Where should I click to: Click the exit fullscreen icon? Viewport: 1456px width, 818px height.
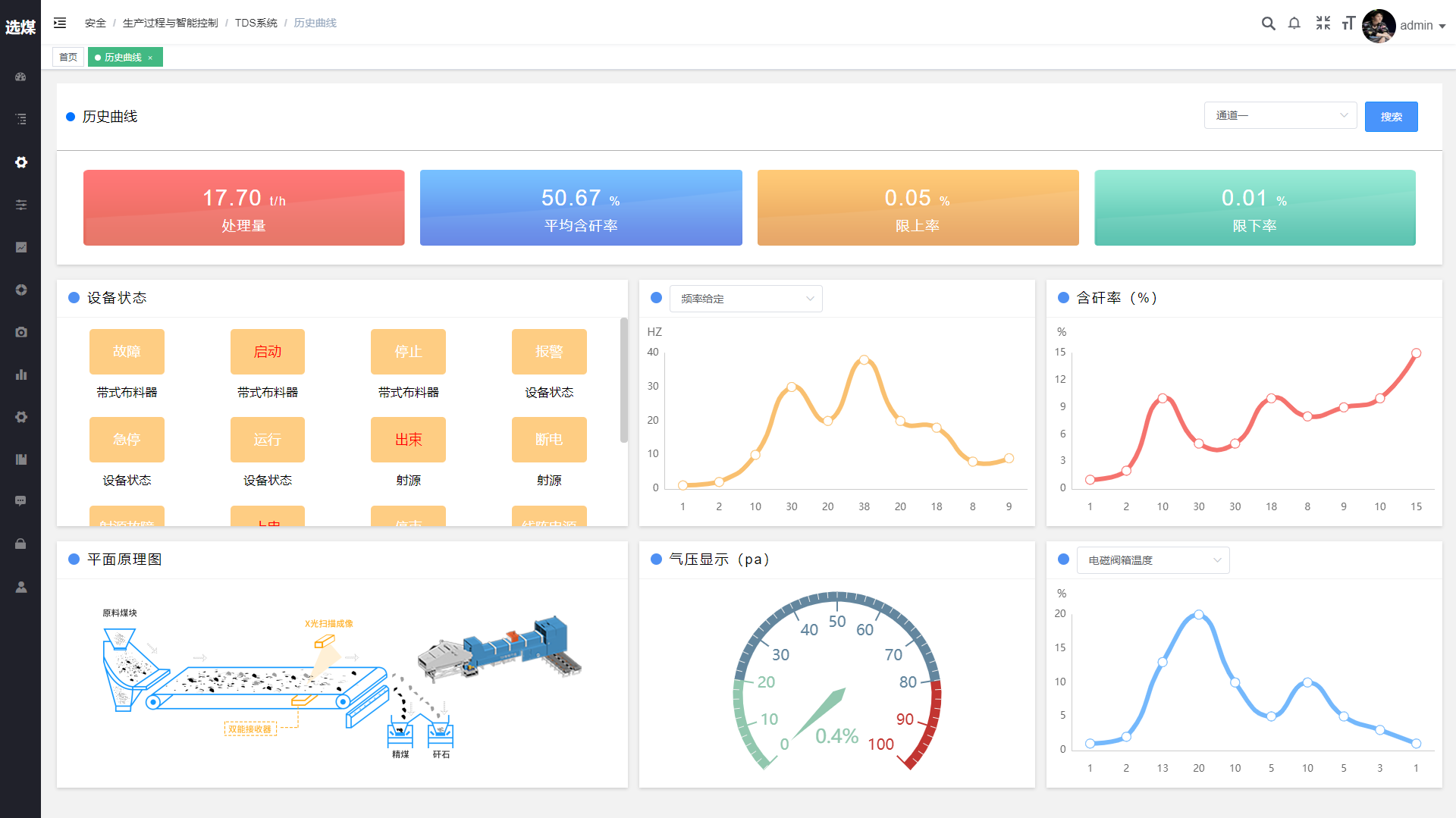point(1323,24)
